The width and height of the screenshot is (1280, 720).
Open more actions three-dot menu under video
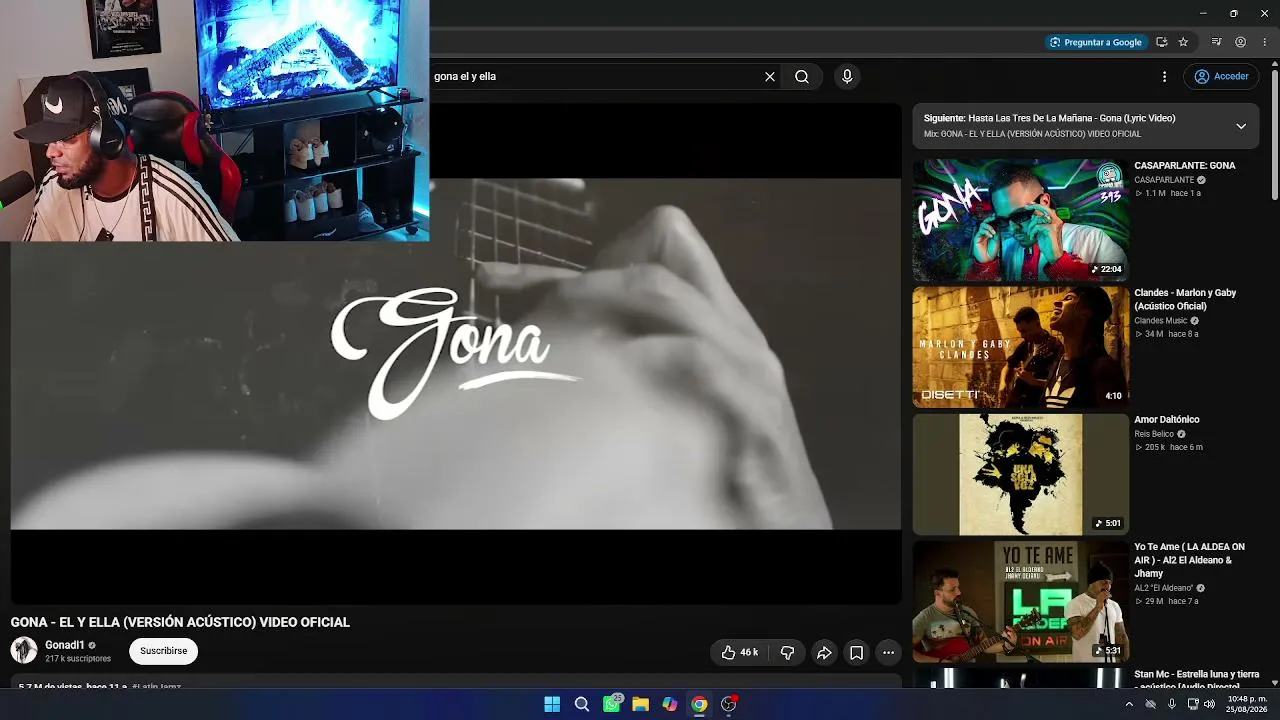tap(888, 653)
